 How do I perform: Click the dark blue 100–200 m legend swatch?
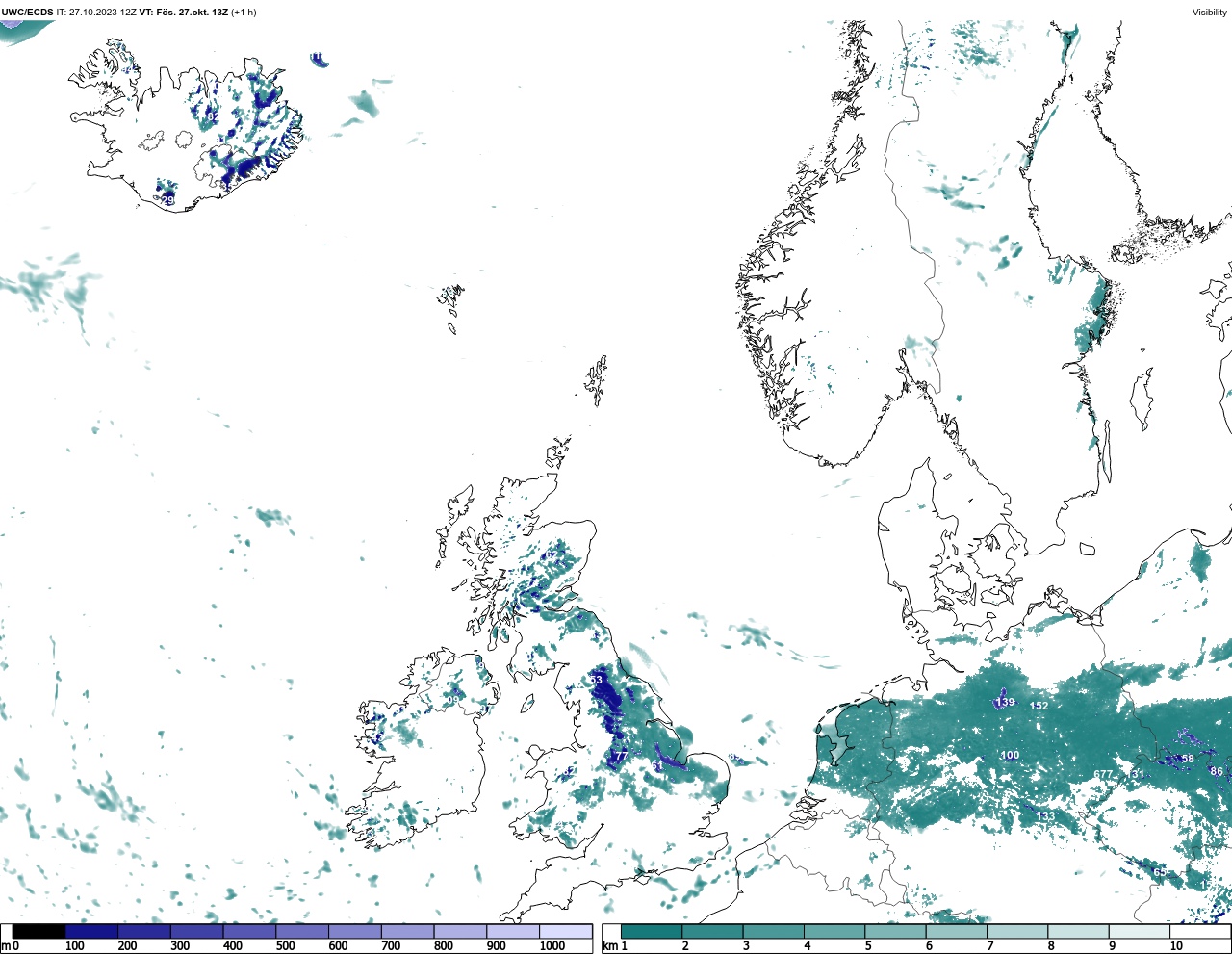pyautogui.click(x=91, y=932)
